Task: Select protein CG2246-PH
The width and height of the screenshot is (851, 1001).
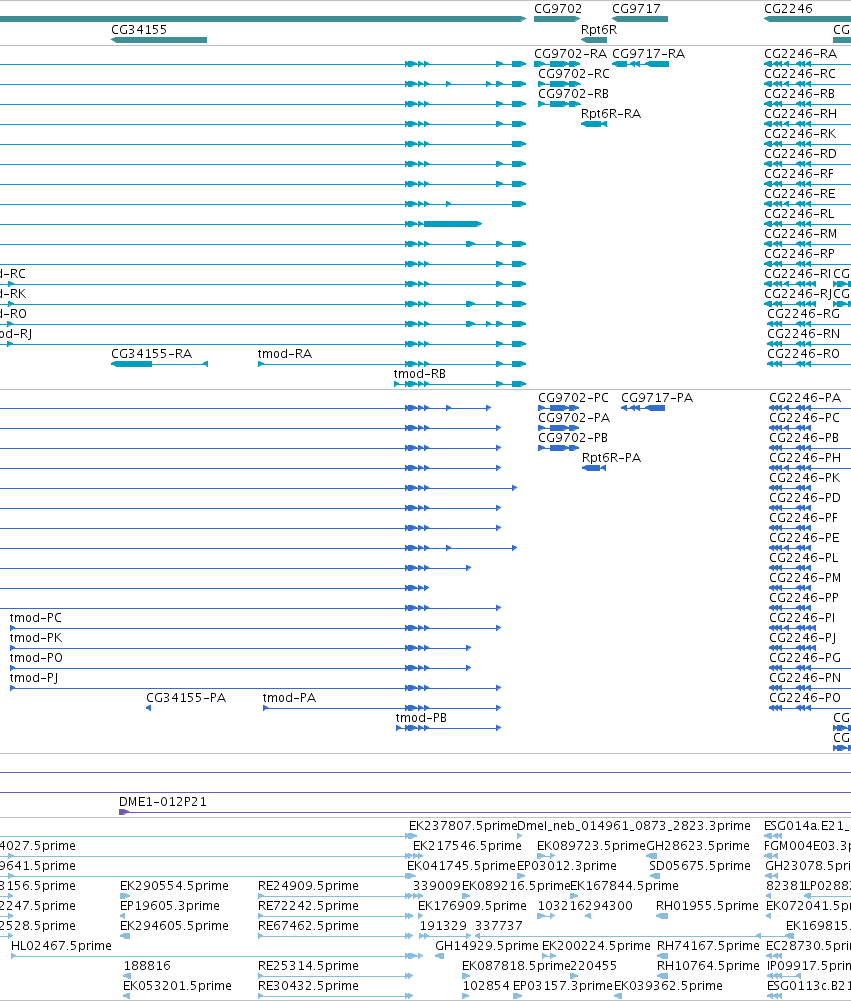Action: click(x=805, y=458)
